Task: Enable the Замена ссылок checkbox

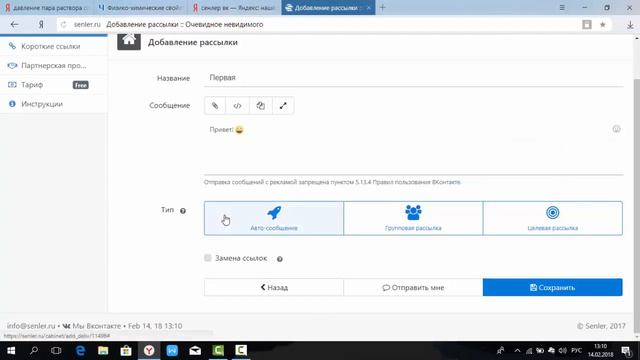Action: [x=208, y=258]
